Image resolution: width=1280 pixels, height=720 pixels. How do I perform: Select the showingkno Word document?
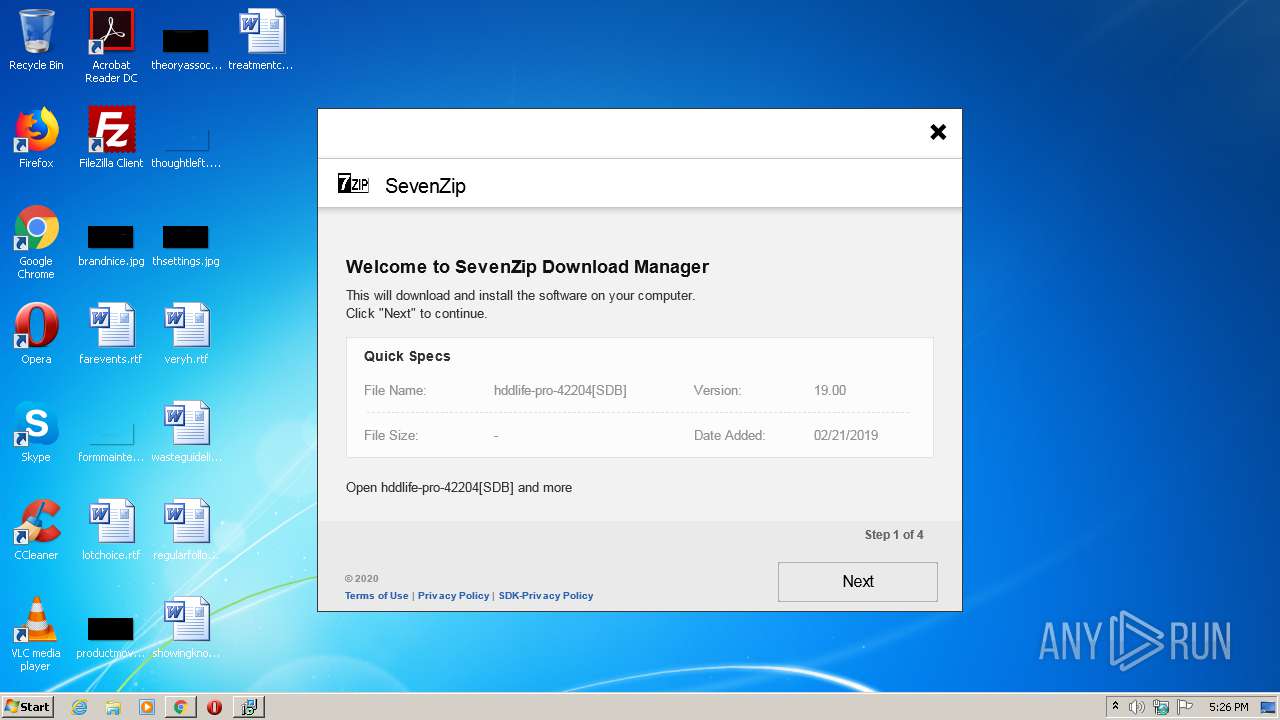click(186, 628)
